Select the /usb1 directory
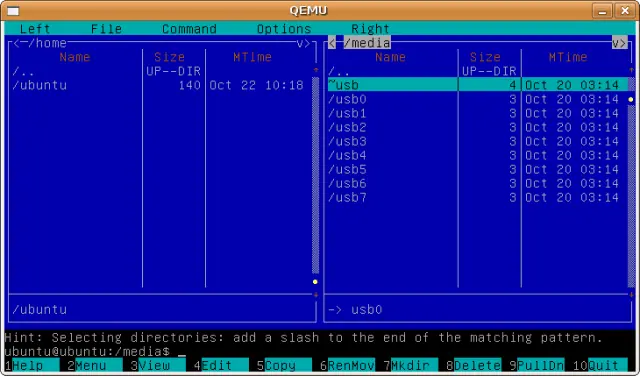 point(477,113)
